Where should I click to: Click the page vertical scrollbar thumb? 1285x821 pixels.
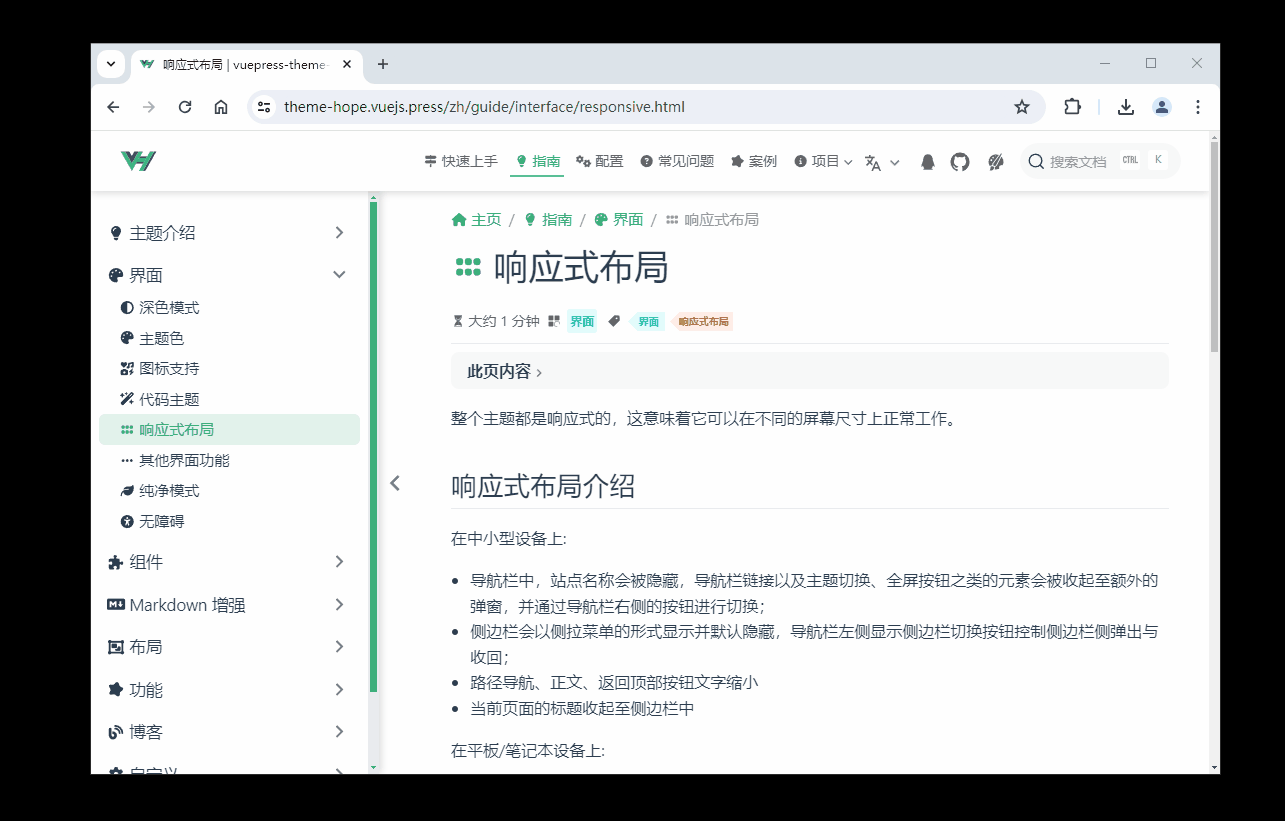click(1214, 246)
